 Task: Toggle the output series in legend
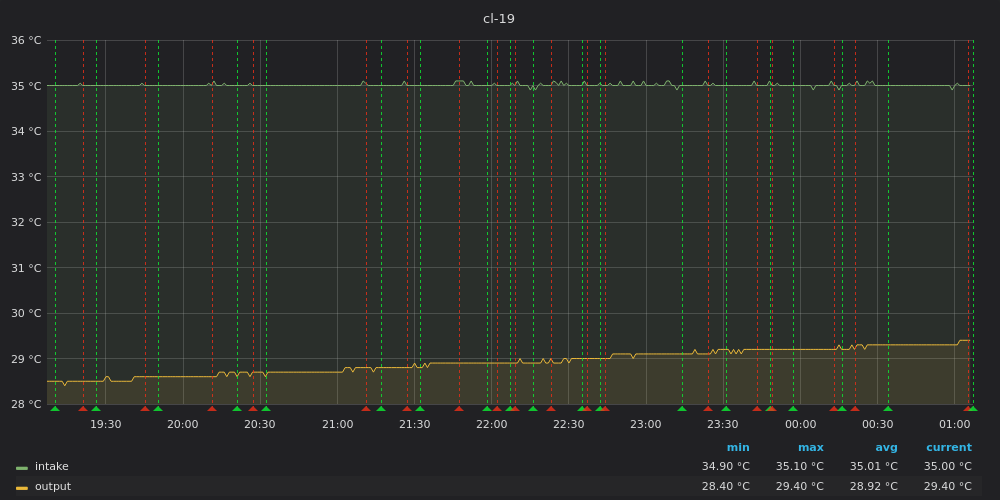(52, 487)
